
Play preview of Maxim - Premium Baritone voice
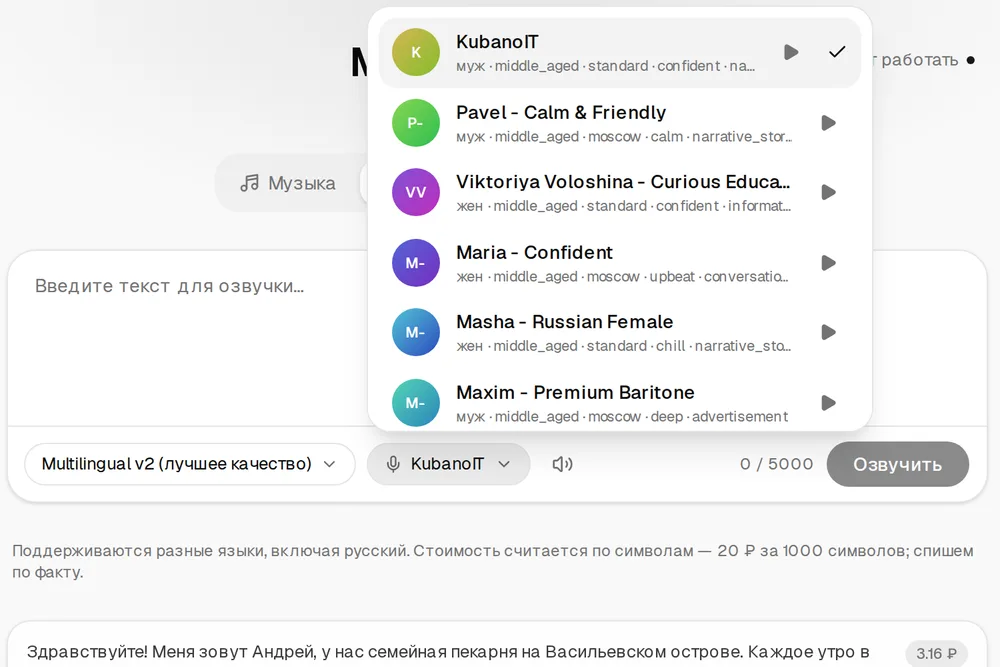pos(828,403)
